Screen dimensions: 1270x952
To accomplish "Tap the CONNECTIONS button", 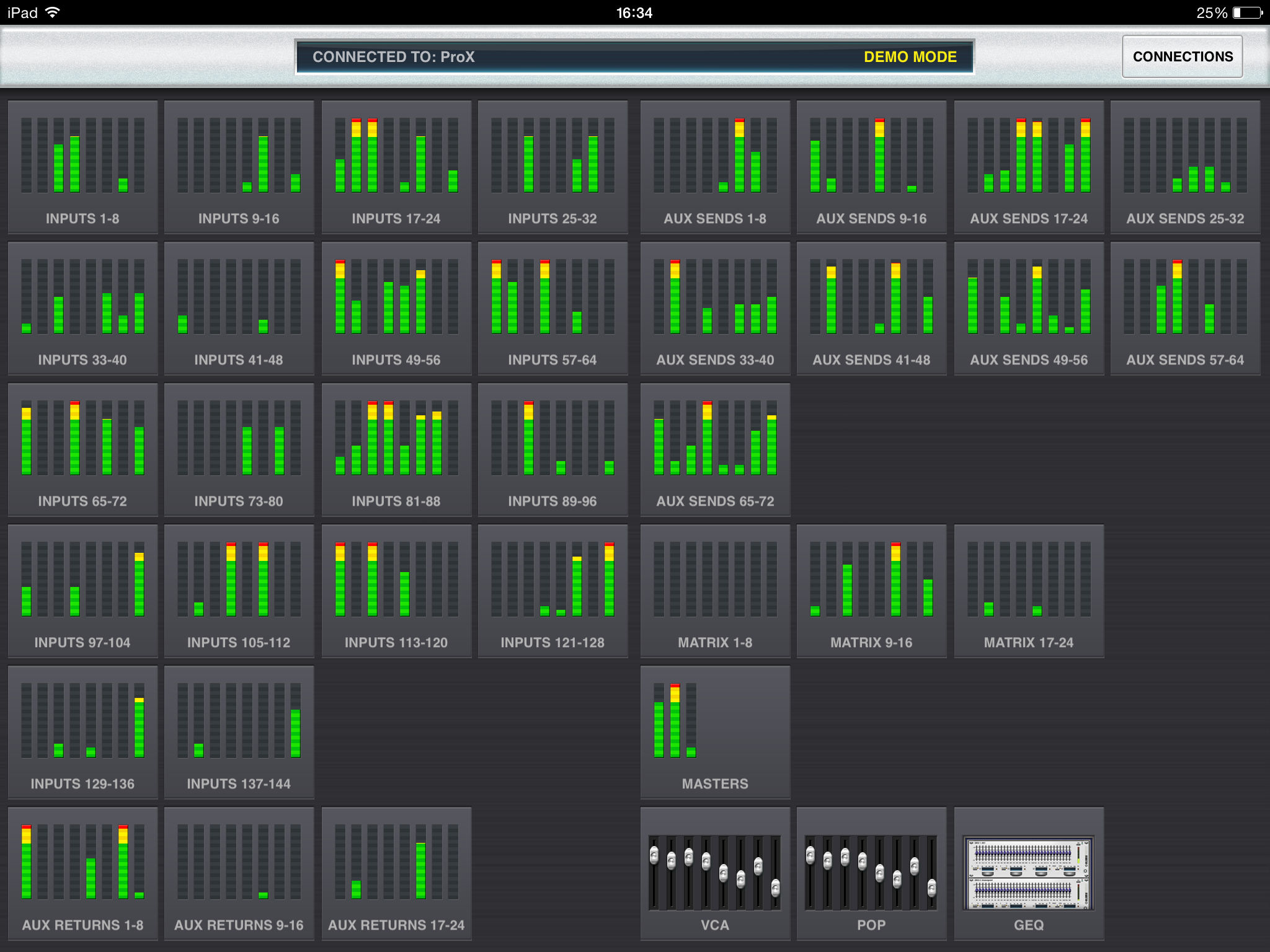I will click(1182, 56).
